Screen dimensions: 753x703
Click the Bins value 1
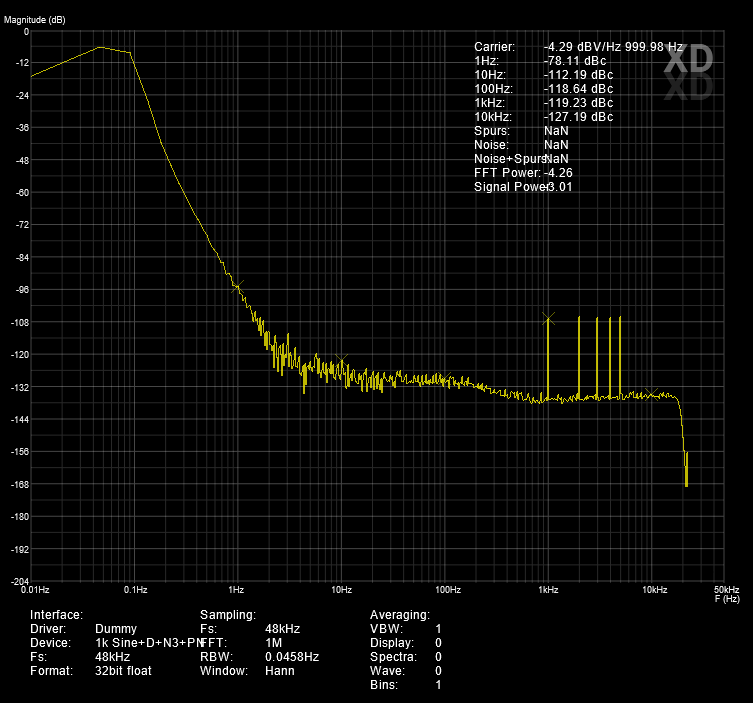[x=438, y=684]
